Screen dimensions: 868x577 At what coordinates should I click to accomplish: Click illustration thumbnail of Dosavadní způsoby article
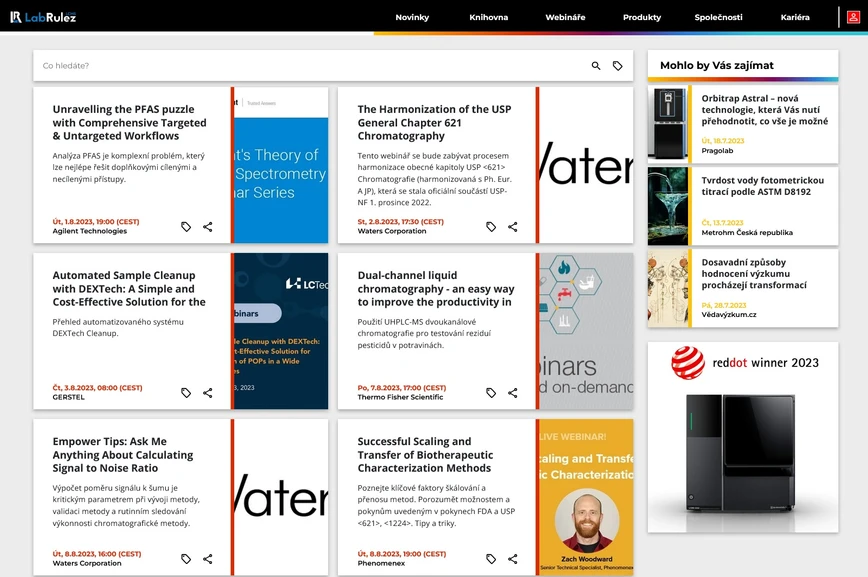tap(668, 288)
